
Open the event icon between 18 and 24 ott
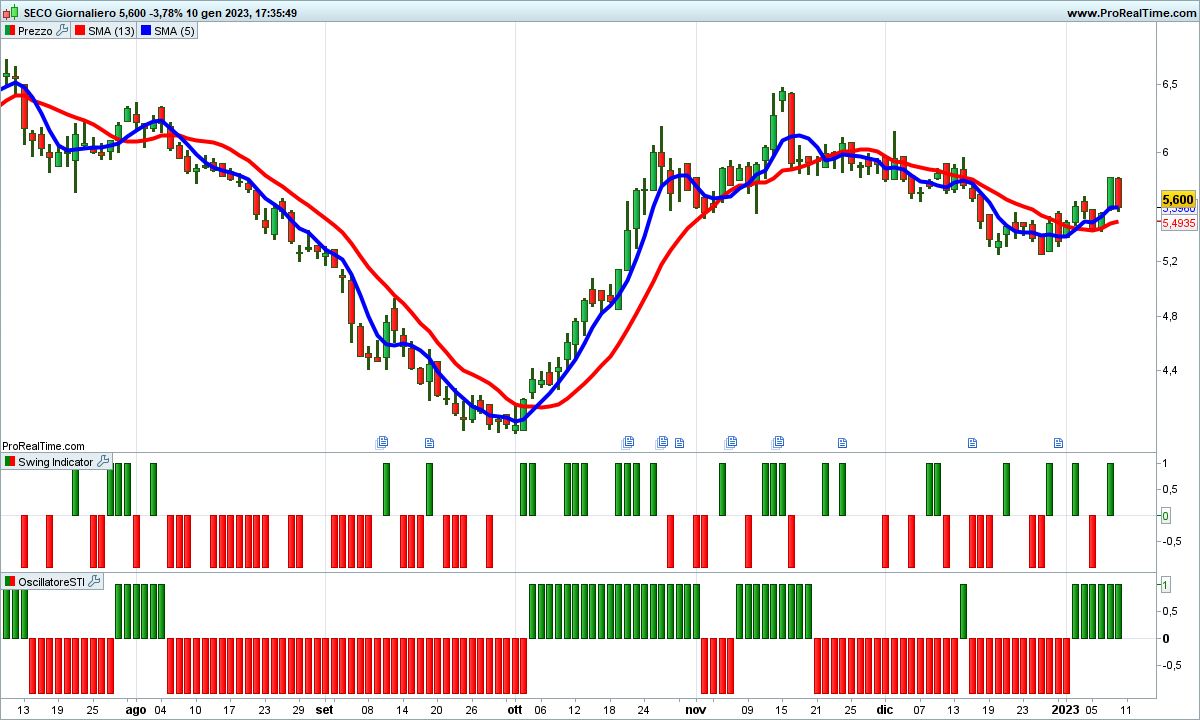point(628,442)
